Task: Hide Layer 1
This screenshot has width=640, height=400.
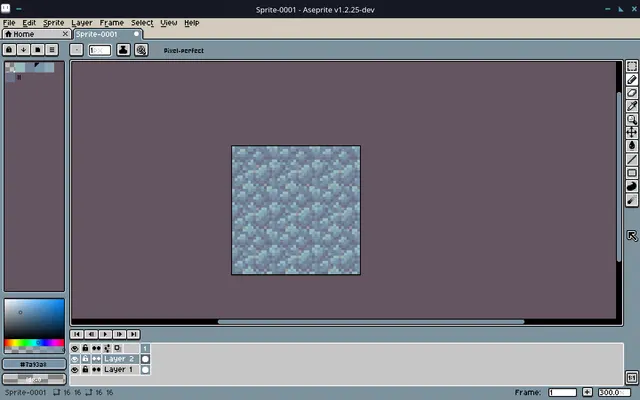Action: point(75,370)
